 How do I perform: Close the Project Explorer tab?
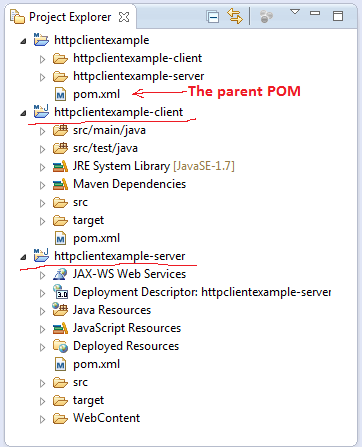(x=124, y=17)
